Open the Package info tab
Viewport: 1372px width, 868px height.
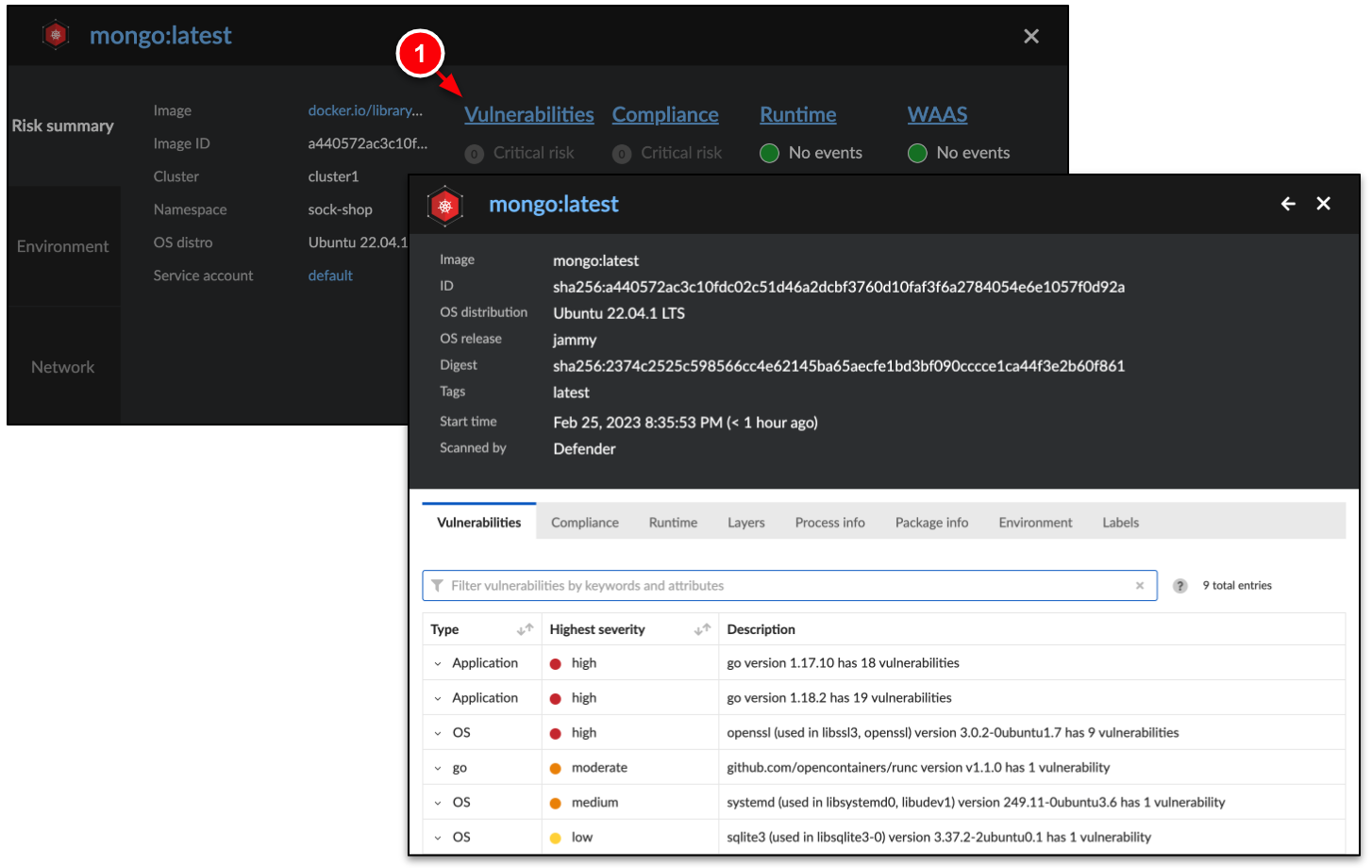(932, 522)
